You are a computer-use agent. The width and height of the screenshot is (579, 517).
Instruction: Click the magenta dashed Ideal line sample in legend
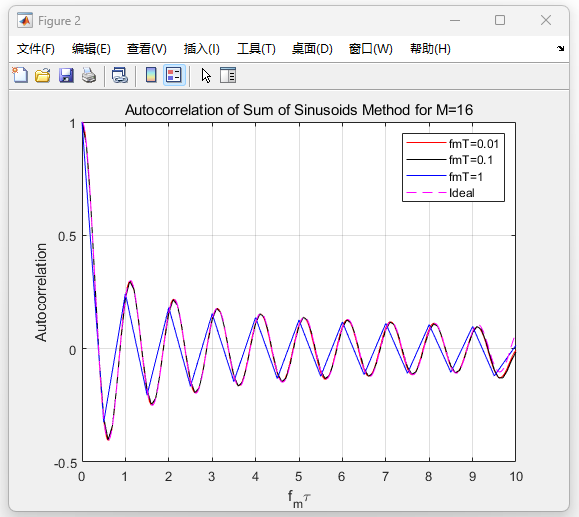426,193
